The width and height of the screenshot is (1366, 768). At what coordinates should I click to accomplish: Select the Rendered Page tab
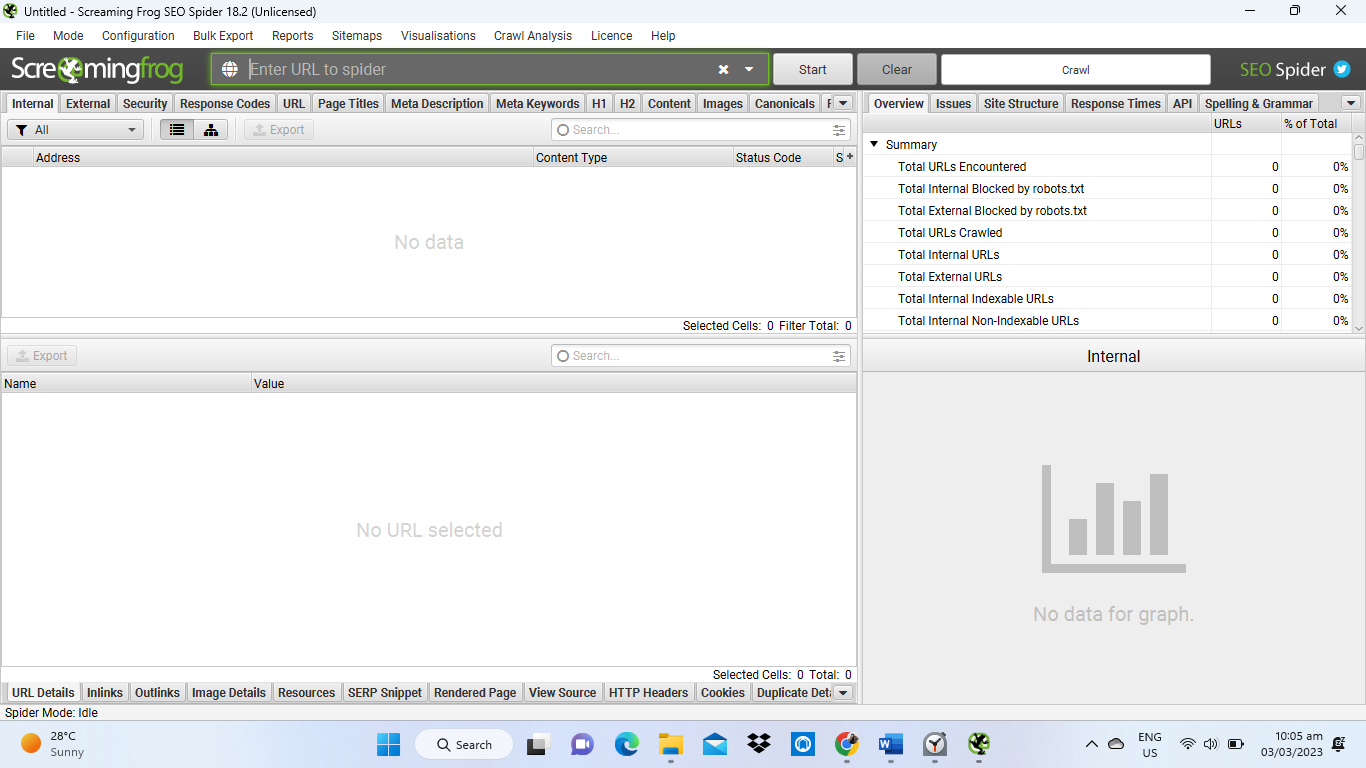475,692
